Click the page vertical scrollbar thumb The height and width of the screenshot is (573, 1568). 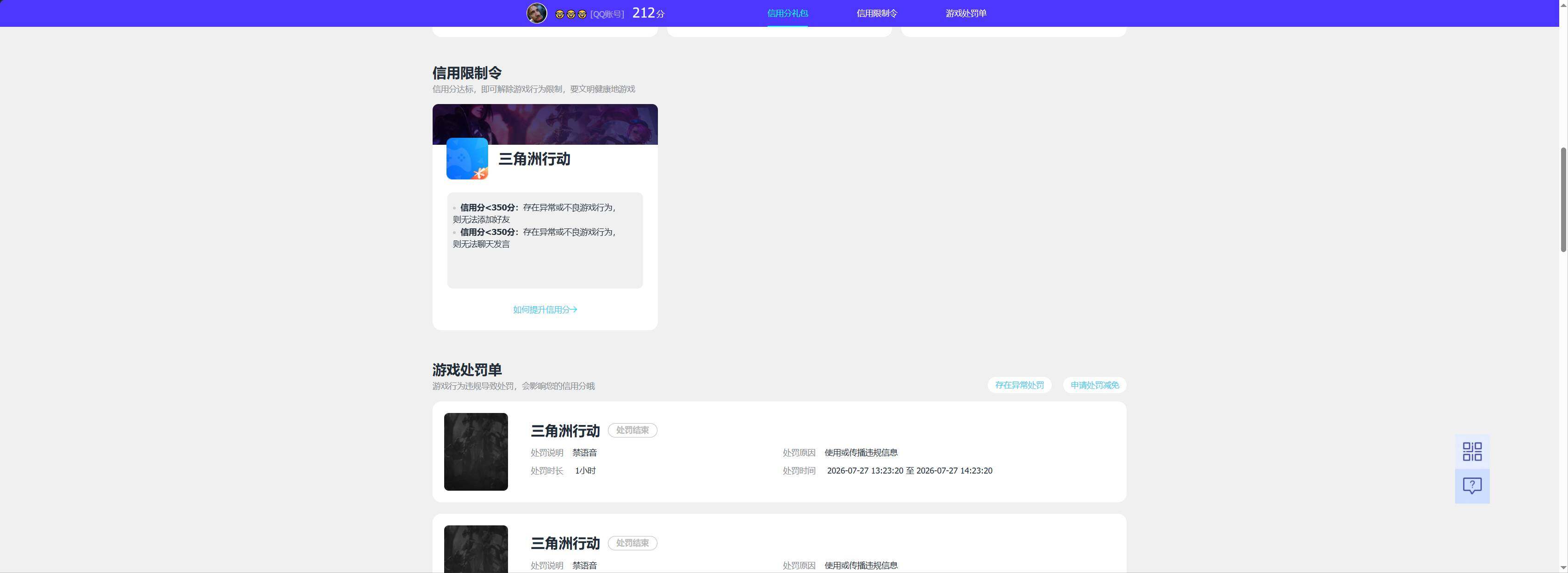(x=1563, y=199)
